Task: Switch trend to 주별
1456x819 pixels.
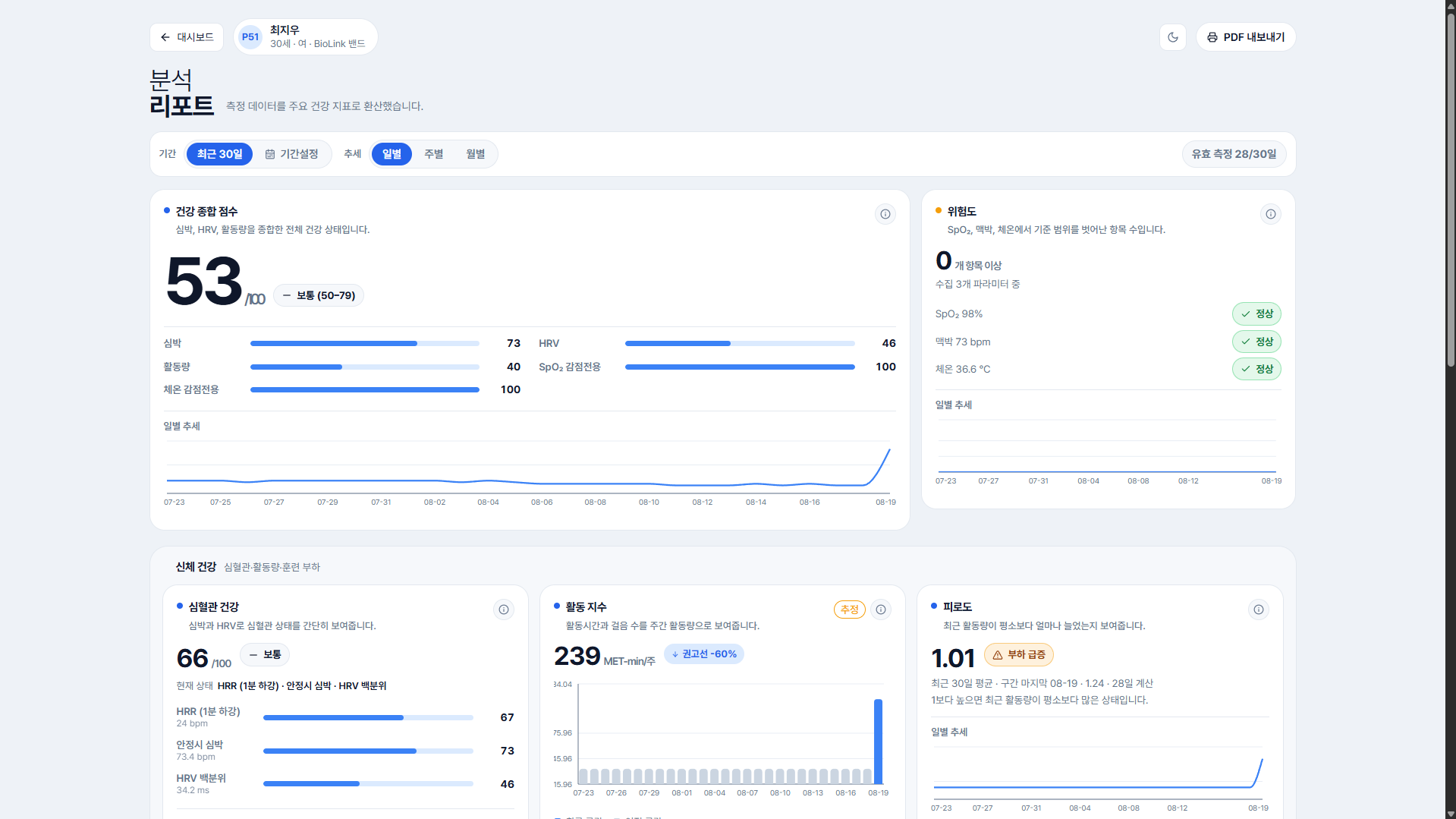Action: pyautogui.click(x=433, y=154)
